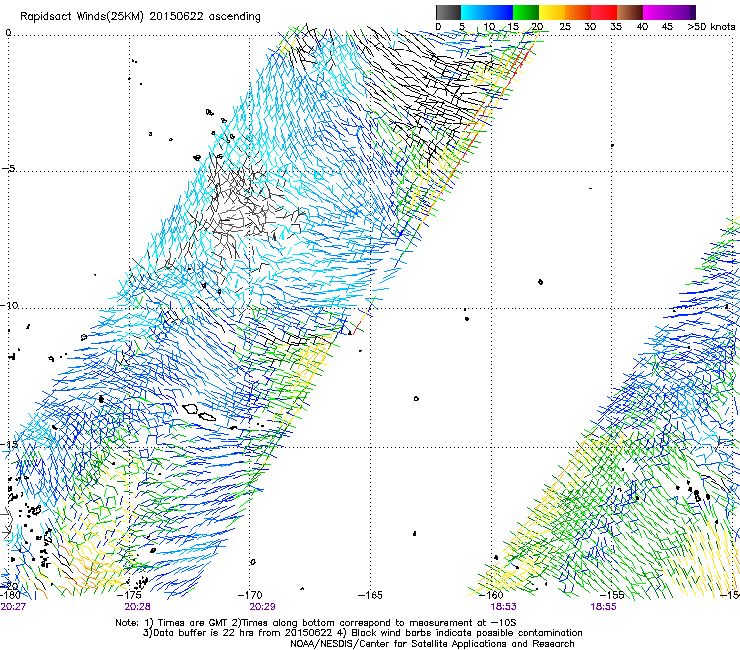The image size is (740, 650).
Task: Click the '10' label under the color bar
Action: 488,27
